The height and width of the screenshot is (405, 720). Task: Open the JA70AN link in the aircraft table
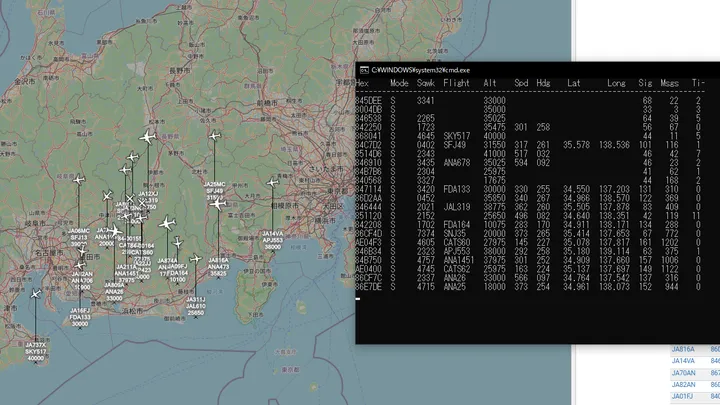tap(683, 373)
